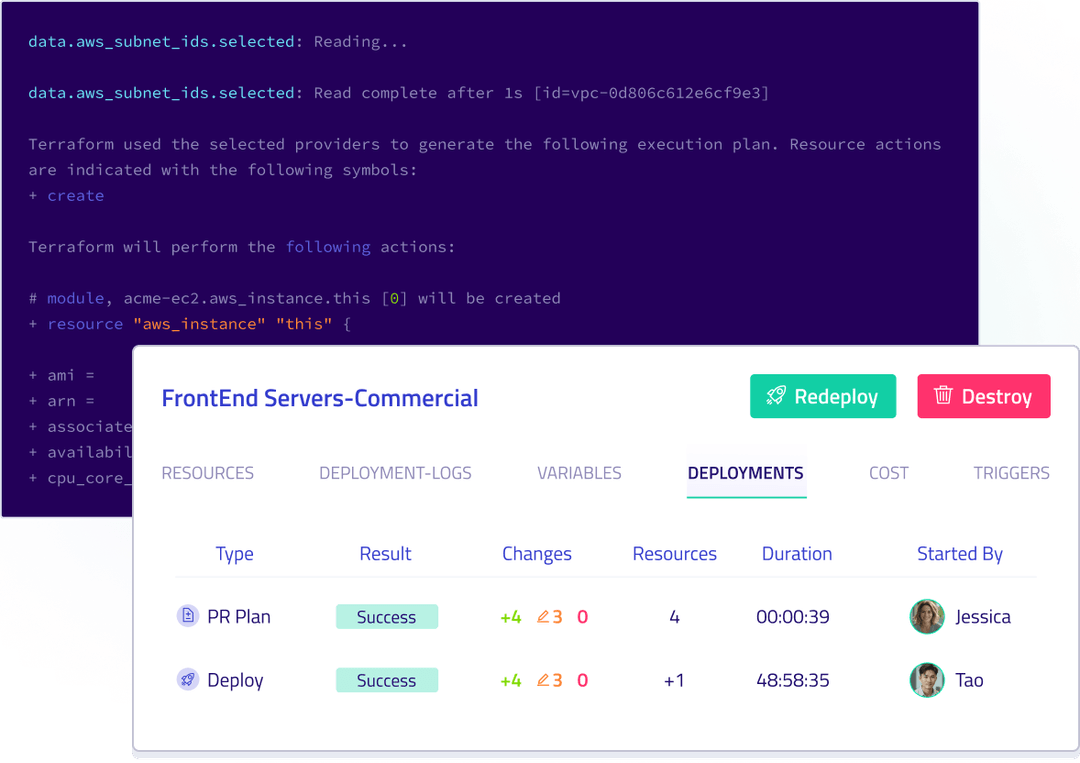The image size is (1080, 763).
Task: Sort by the Duration column header
Action: (x=797, y=553)
